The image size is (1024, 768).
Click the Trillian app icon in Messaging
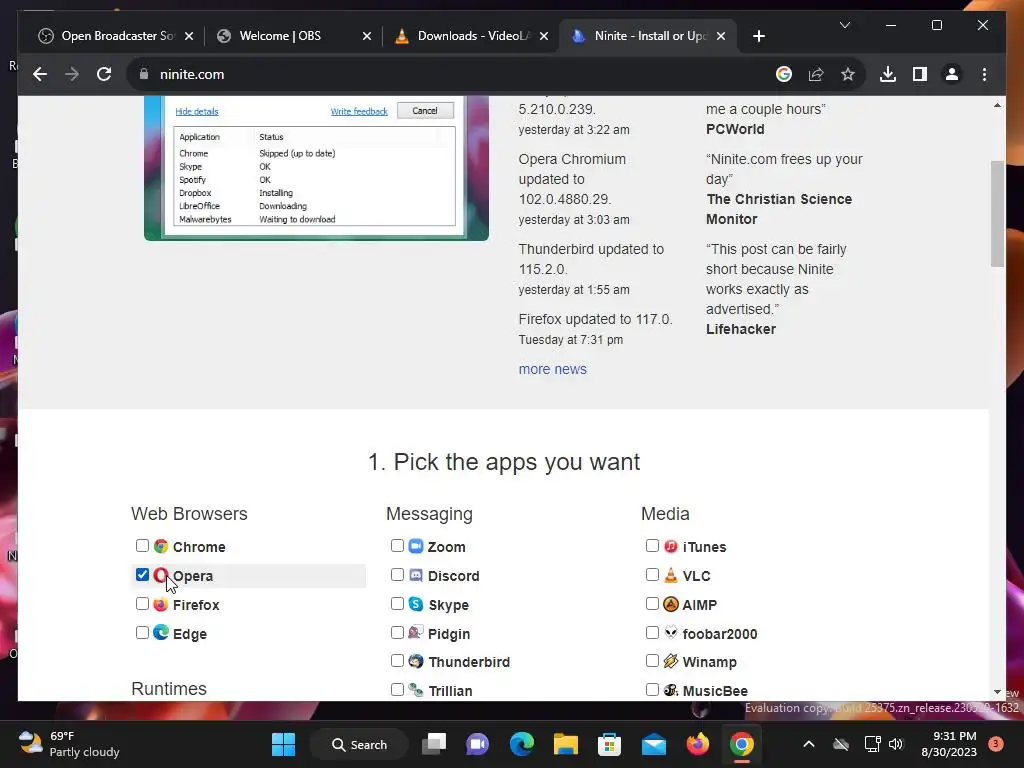tap(416, 690)
